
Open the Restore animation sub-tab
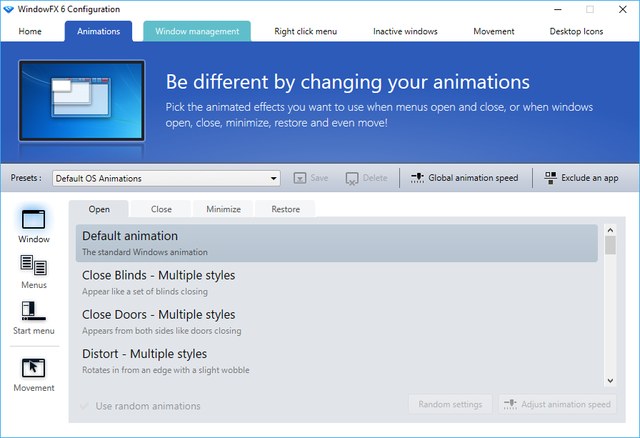[x=285, y=209]
